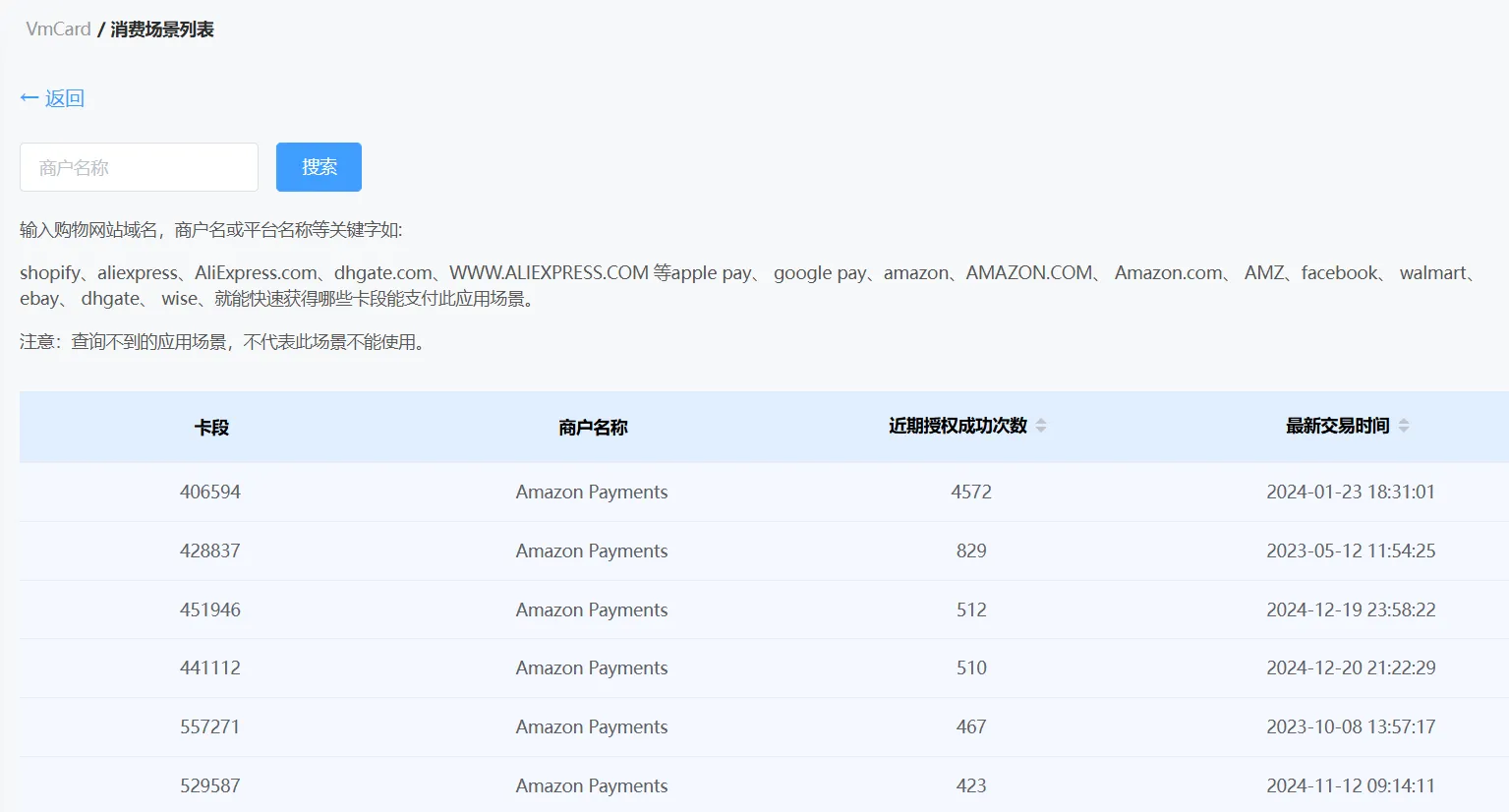Select card segment 428837
The height and width of the screenshot is (812, 1509).
210,551
